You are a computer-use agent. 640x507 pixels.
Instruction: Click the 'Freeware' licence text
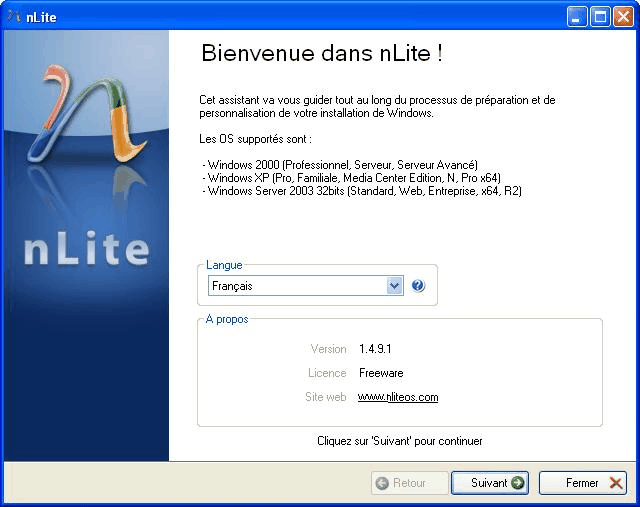(381, 373)
